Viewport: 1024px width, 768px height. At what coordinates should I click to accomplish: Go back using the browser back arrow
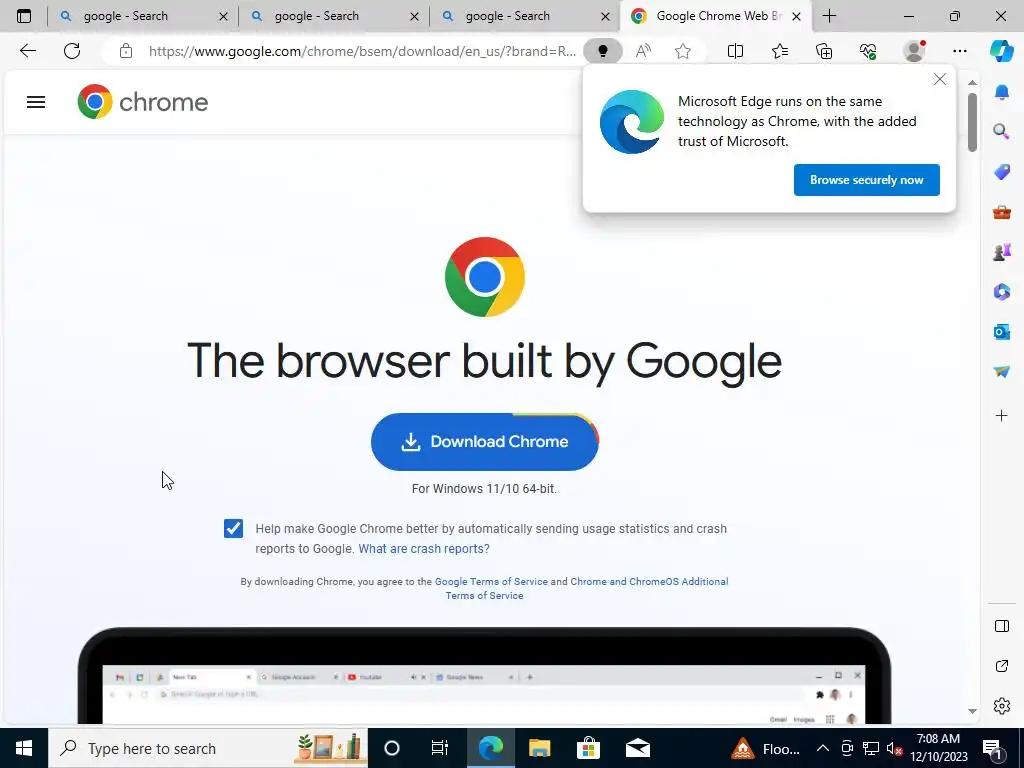[x=27, y=51]
